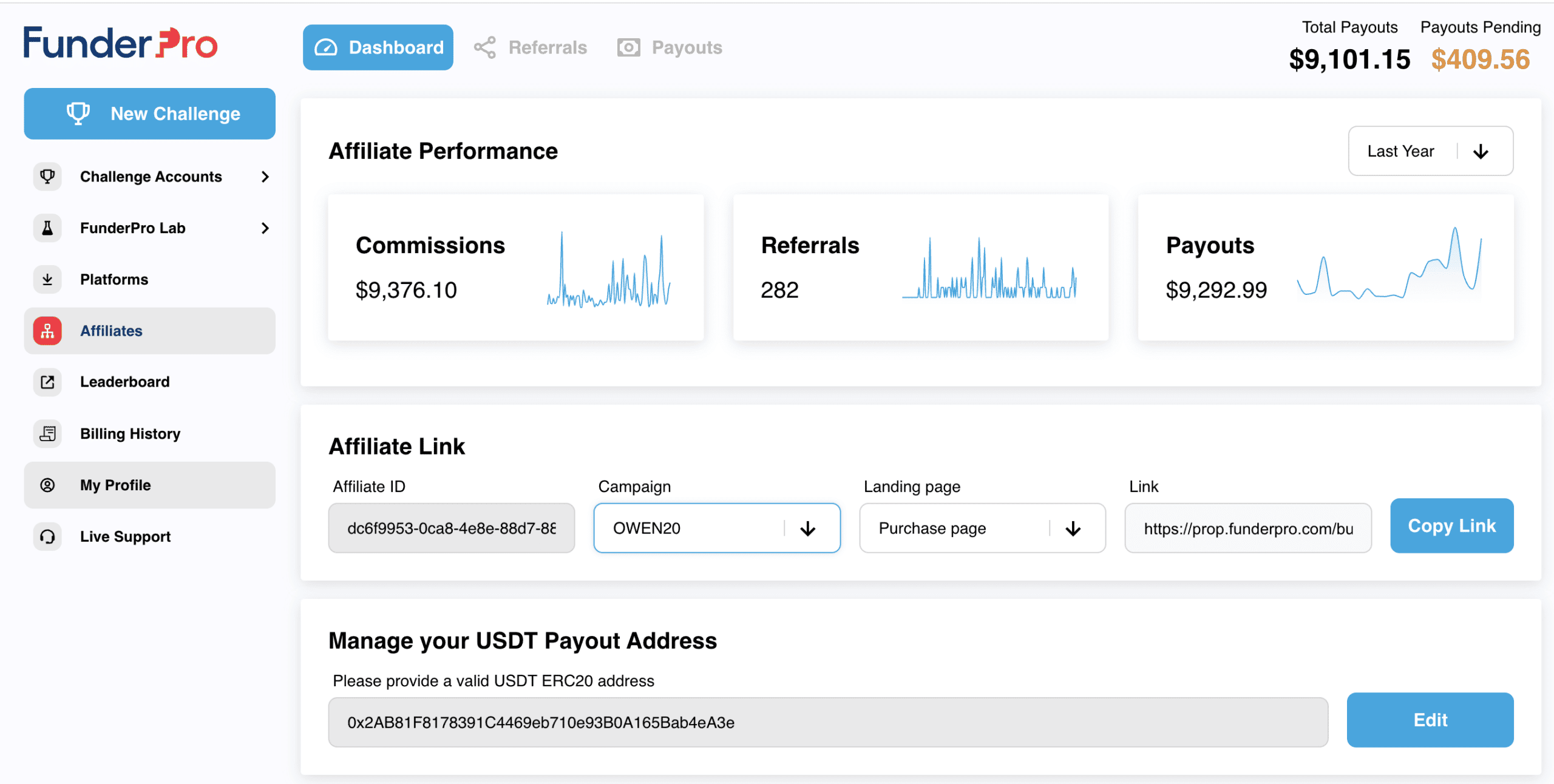
Task: Switch to the Referrals tab
Action: pos(531,47)
